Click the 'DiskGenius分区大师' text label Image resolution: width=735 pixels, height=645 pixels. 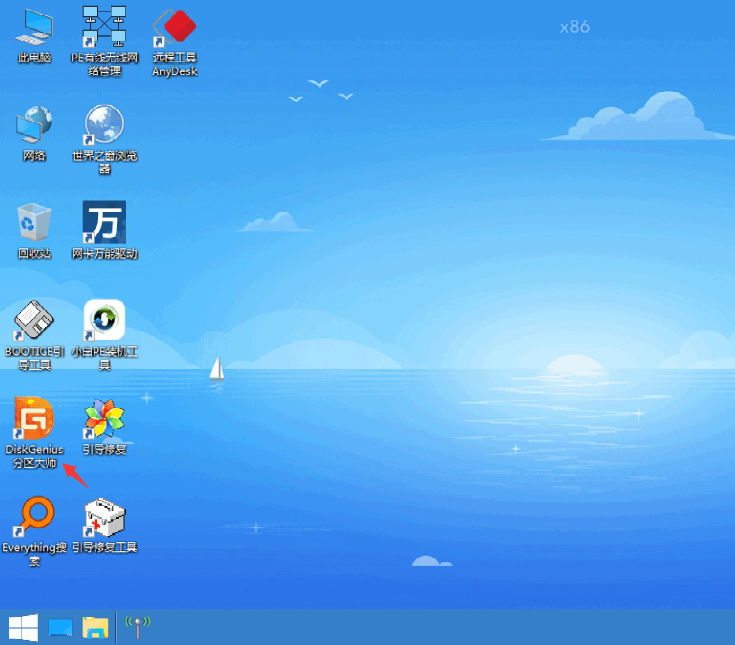(34, 456)
